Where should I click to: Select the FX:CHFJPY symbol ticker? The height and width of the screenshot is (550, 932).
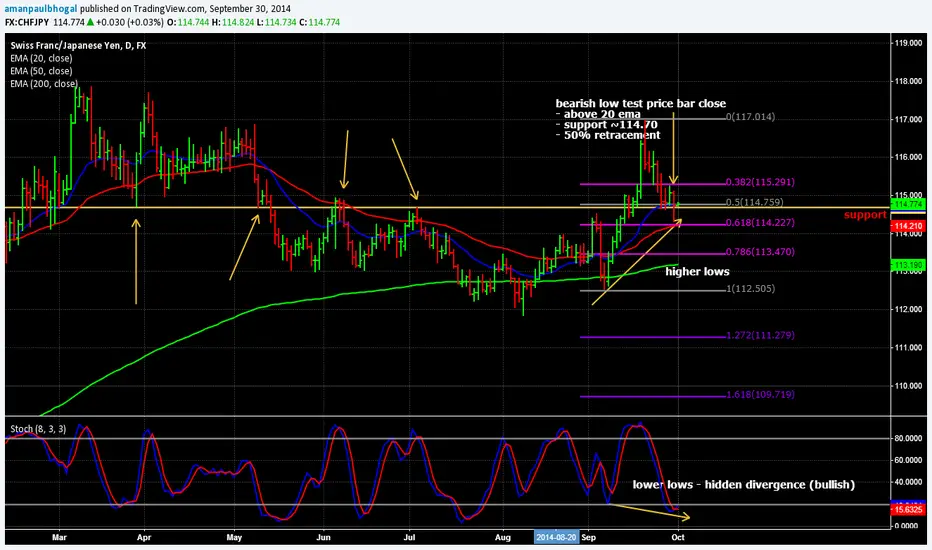(27, 22)
